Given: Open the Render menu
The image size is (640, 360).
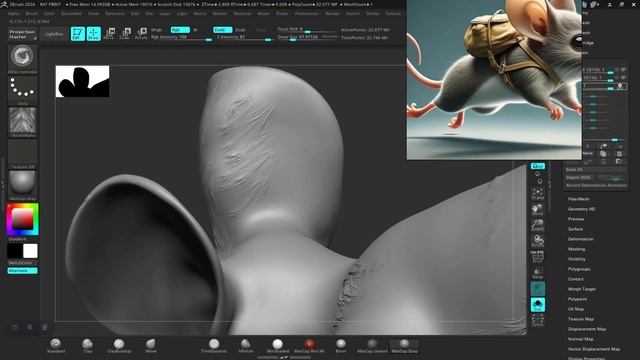Looking at the screenshot, I should (332, 13).
